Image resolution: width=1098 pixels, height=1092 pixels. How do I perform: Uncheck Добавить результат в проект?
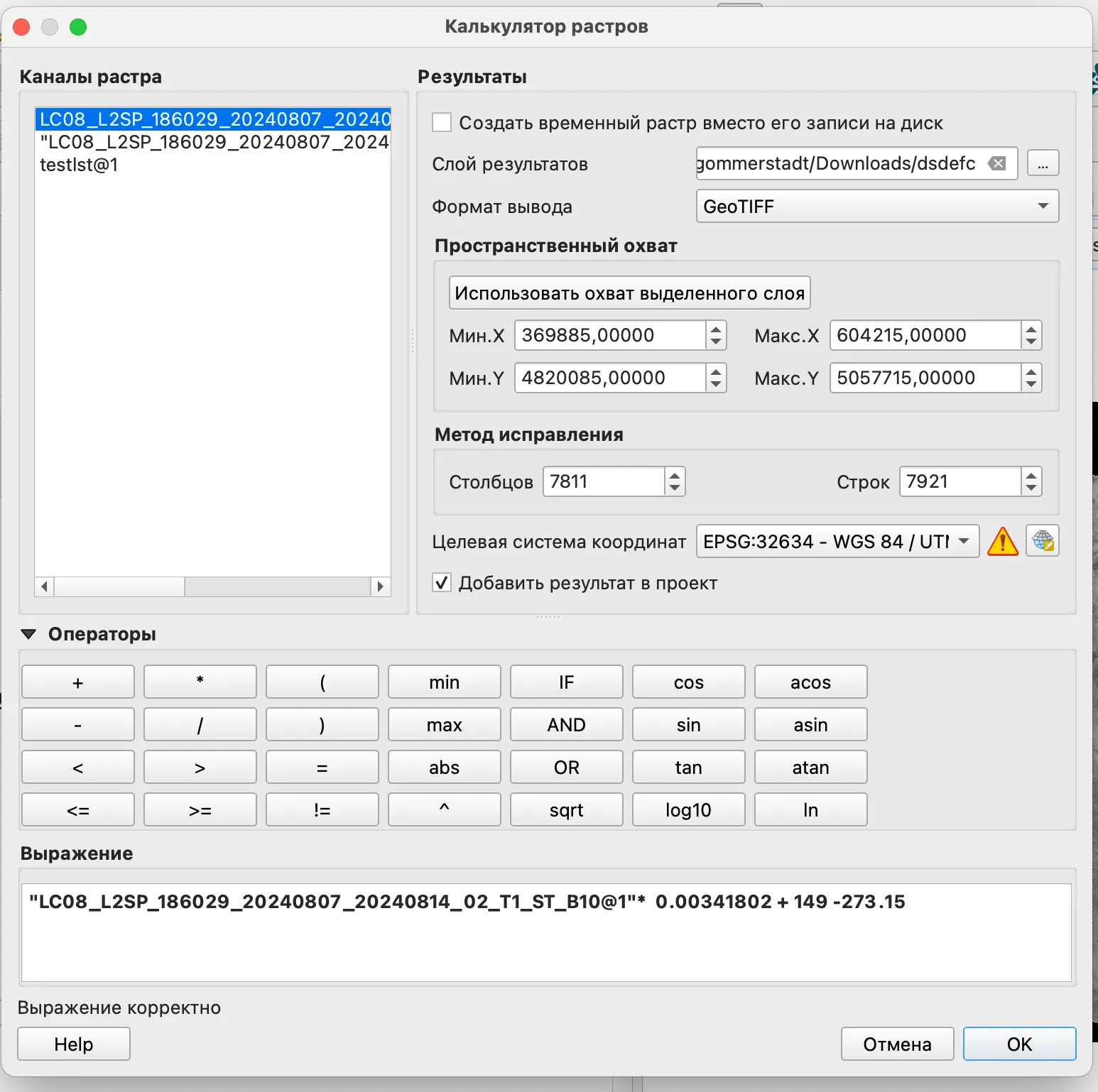tap(442, 583)
